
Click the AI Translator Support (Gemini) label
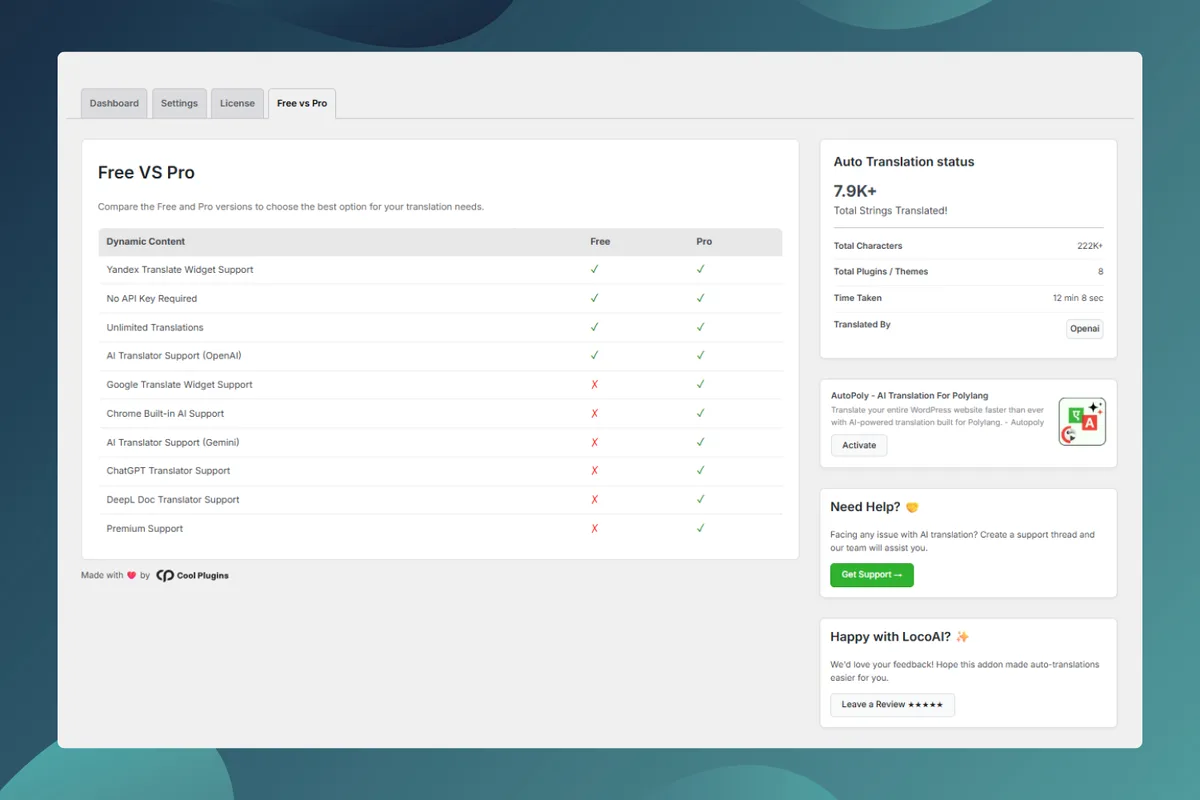tap(173, 442)
